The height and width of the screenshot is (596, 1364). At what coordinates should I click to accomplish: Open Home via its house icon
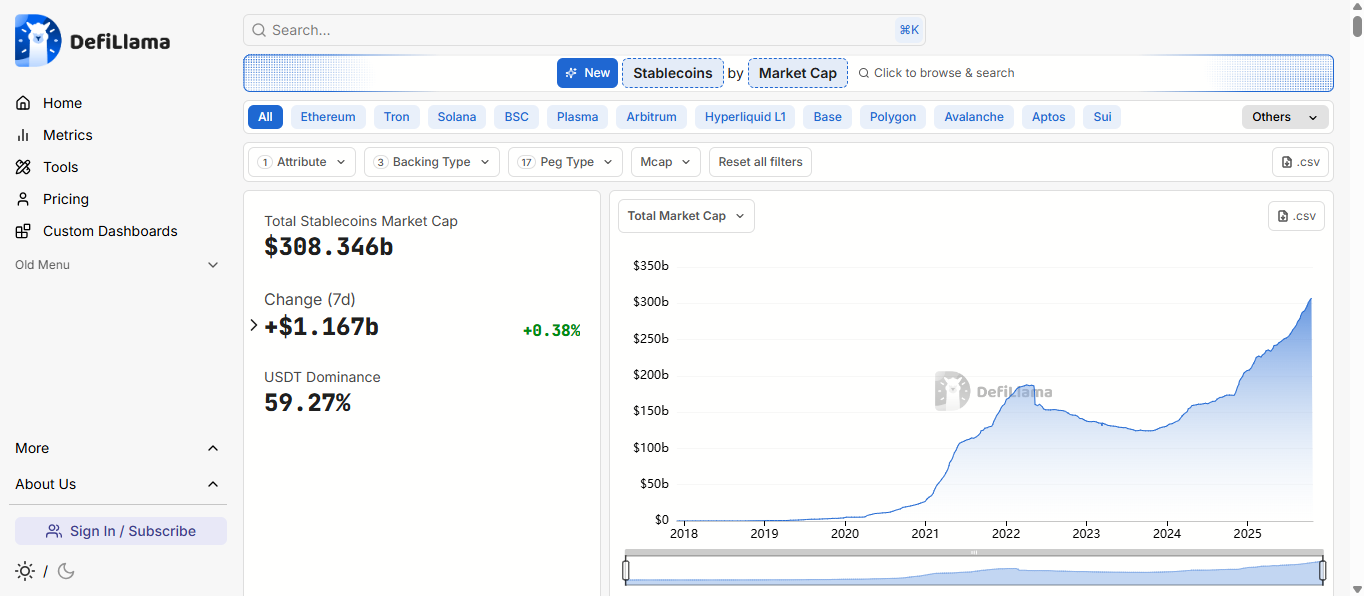[23, 103]
